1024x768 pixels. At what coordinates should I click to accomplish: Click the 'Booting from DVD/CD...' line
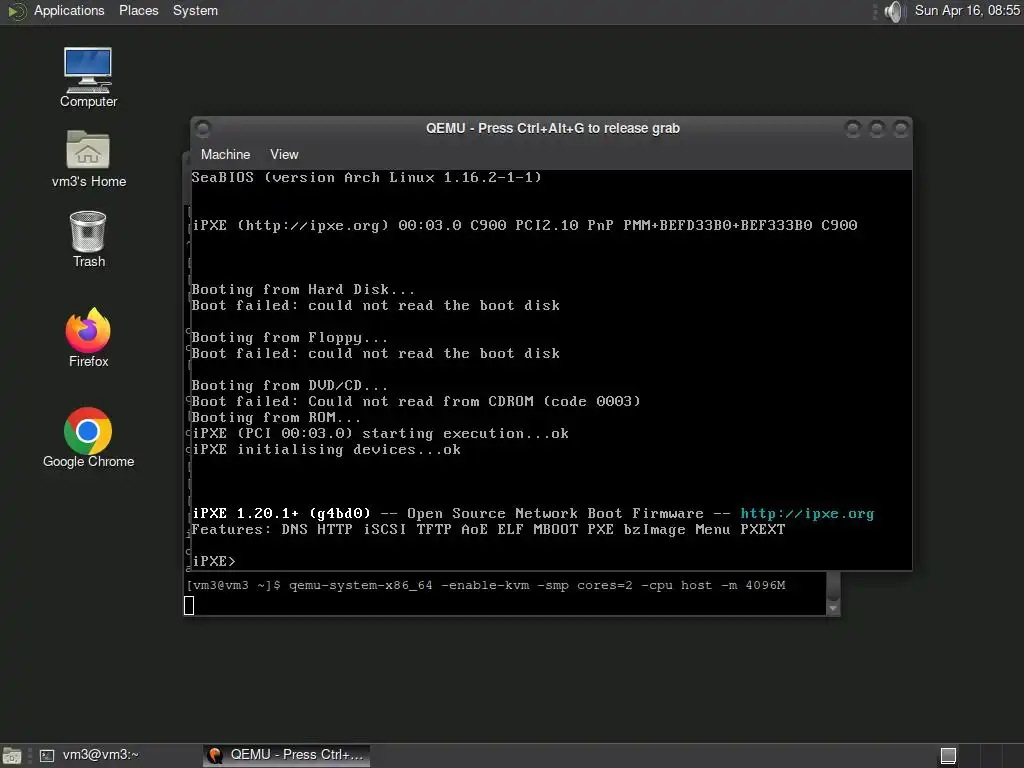tap(289, 385)
